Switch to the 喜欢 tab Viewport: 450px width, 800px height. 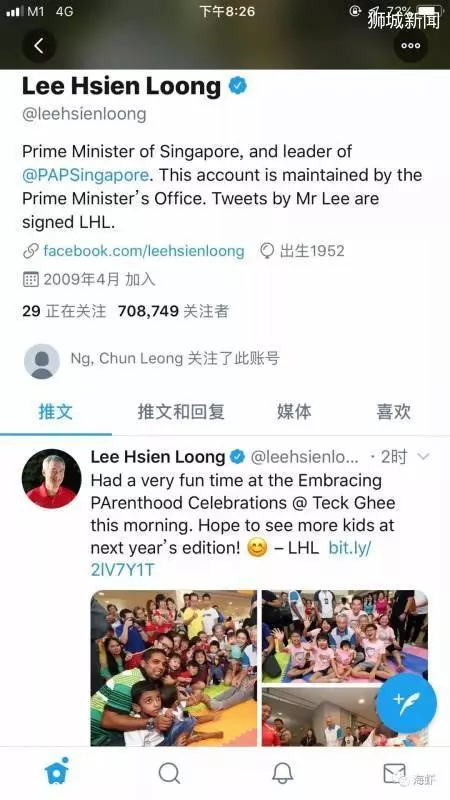[393, 411]
